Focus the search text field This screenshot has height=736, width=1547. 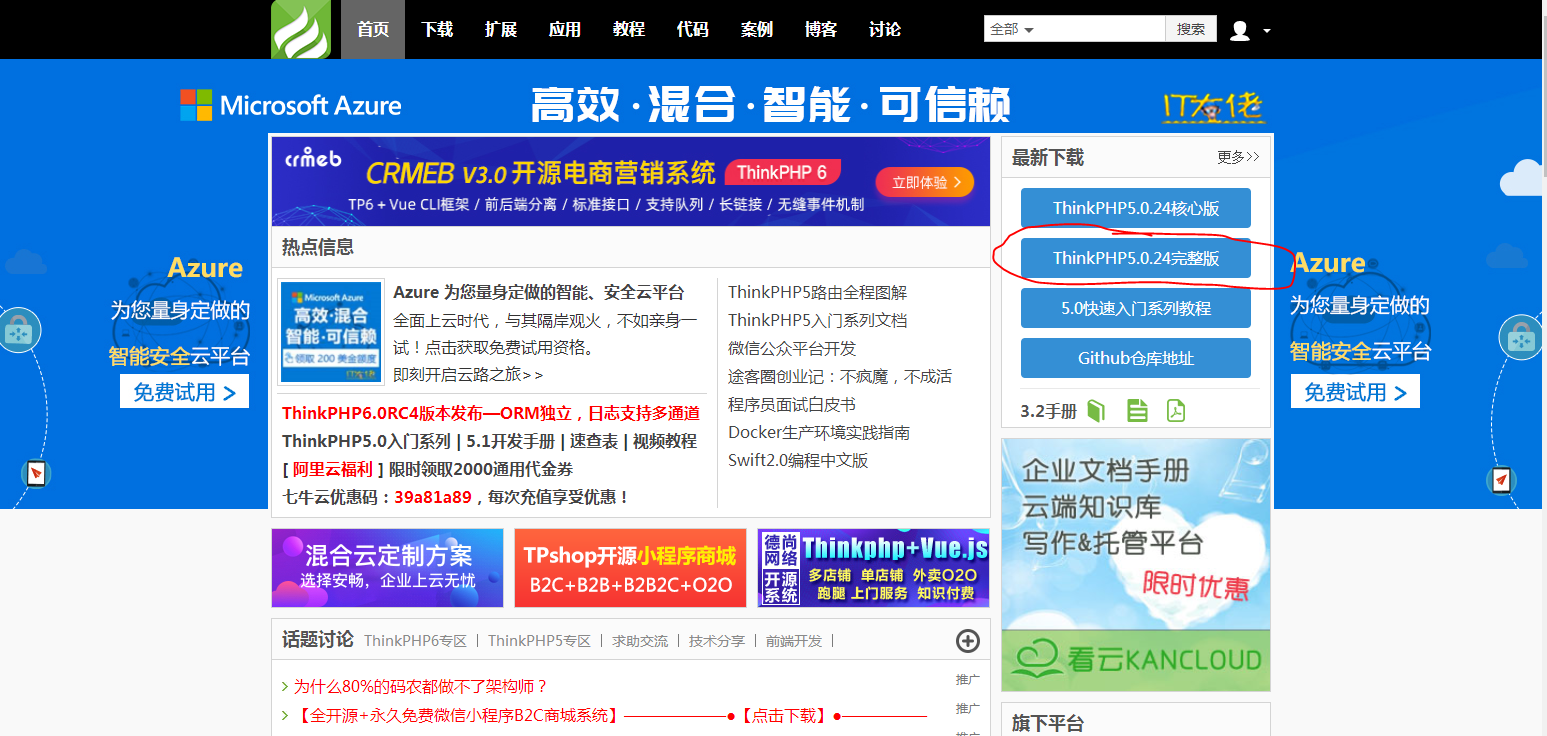(1102, 29)
